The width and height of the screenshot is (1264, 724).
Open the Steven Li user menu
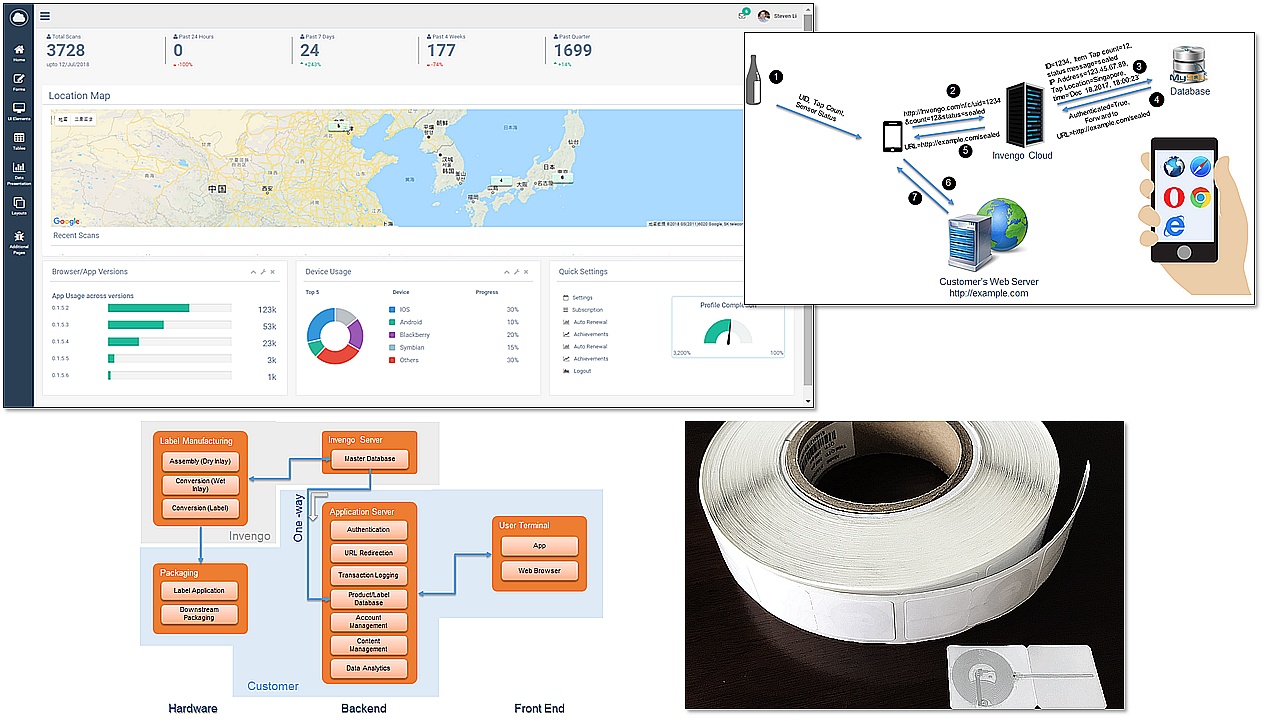(778, 16)
